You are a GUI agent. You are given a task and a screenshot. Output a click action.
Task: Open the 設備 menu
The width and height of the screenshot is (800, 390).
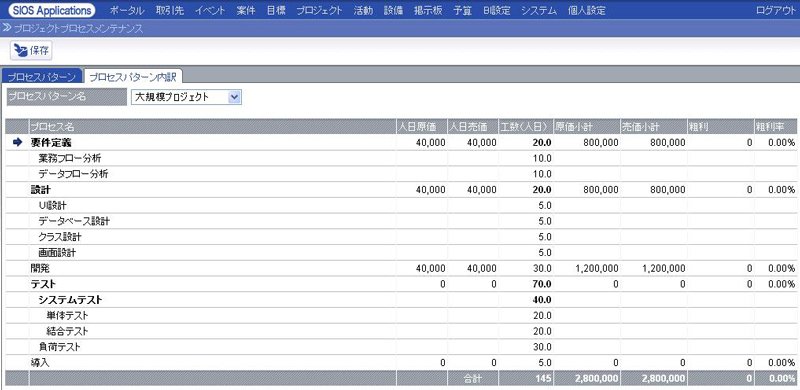point(393,11)
